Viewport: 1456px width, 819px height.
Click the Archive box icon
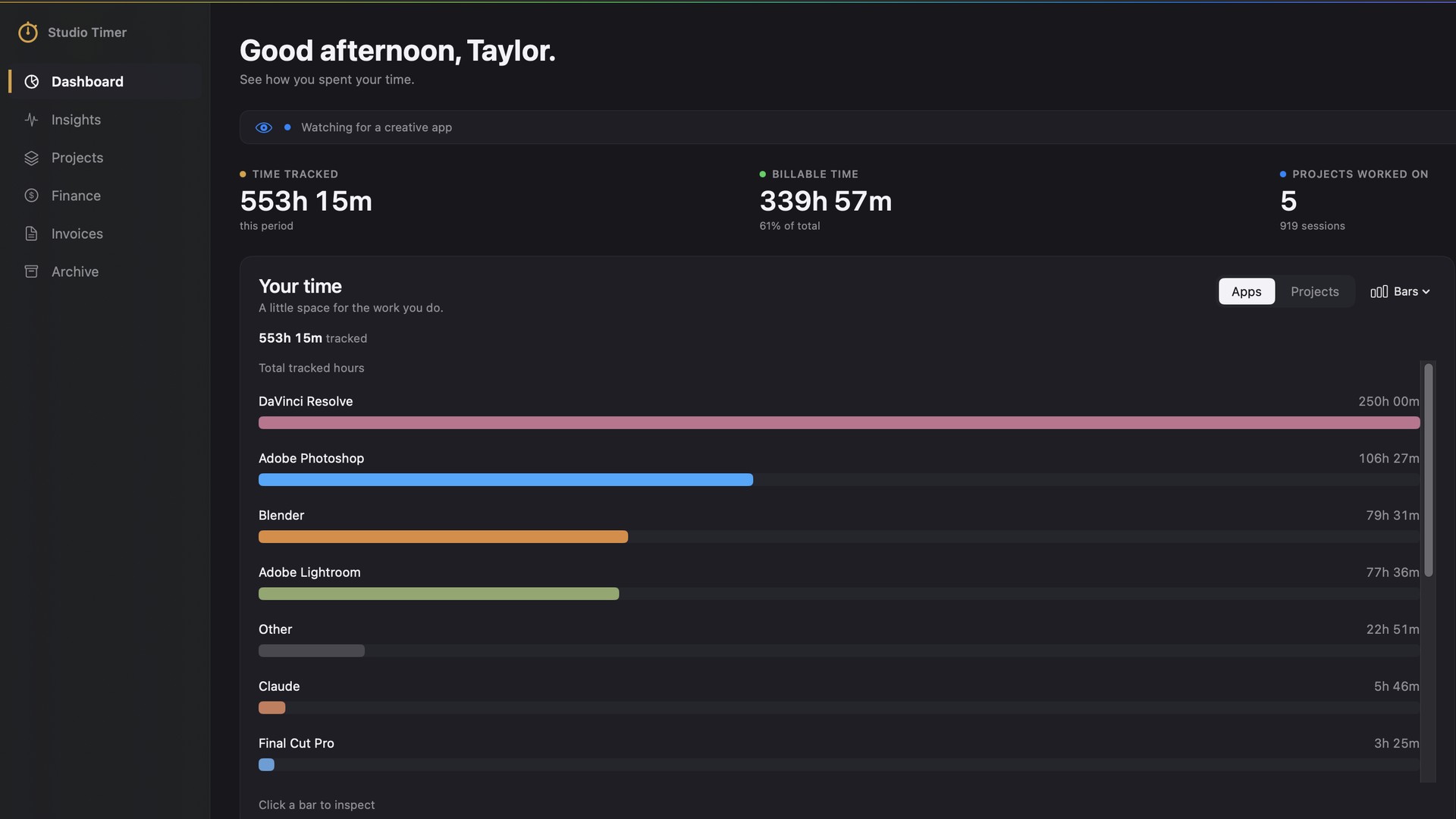pos(31,271)
